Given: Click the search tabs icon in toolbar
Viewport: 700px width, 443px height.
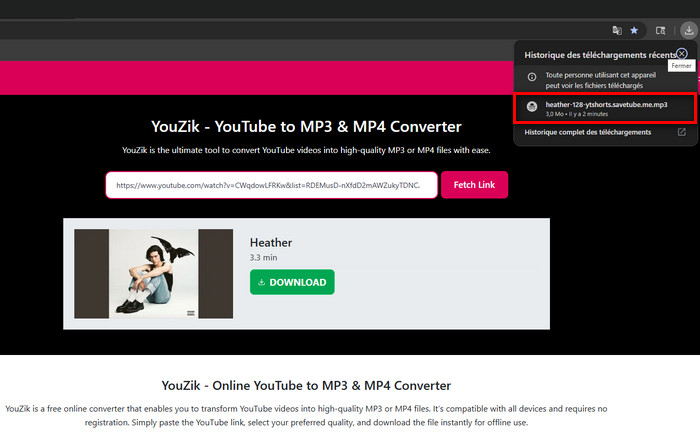Looking at the screenshot, I should click(x=660, y=30).
